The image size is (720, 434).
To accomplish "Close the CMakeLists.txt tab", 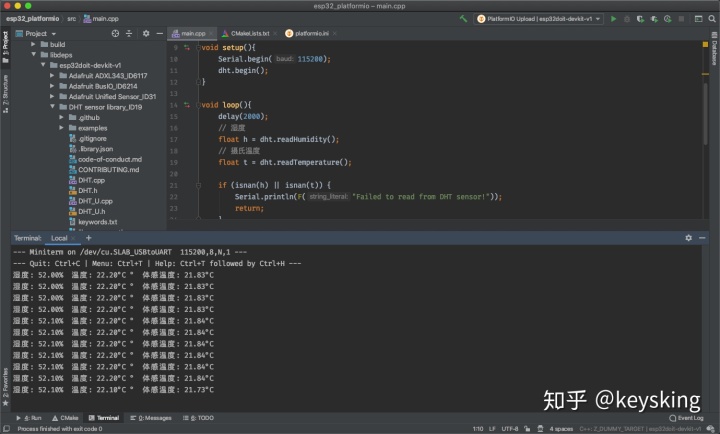I will (275, 34).
